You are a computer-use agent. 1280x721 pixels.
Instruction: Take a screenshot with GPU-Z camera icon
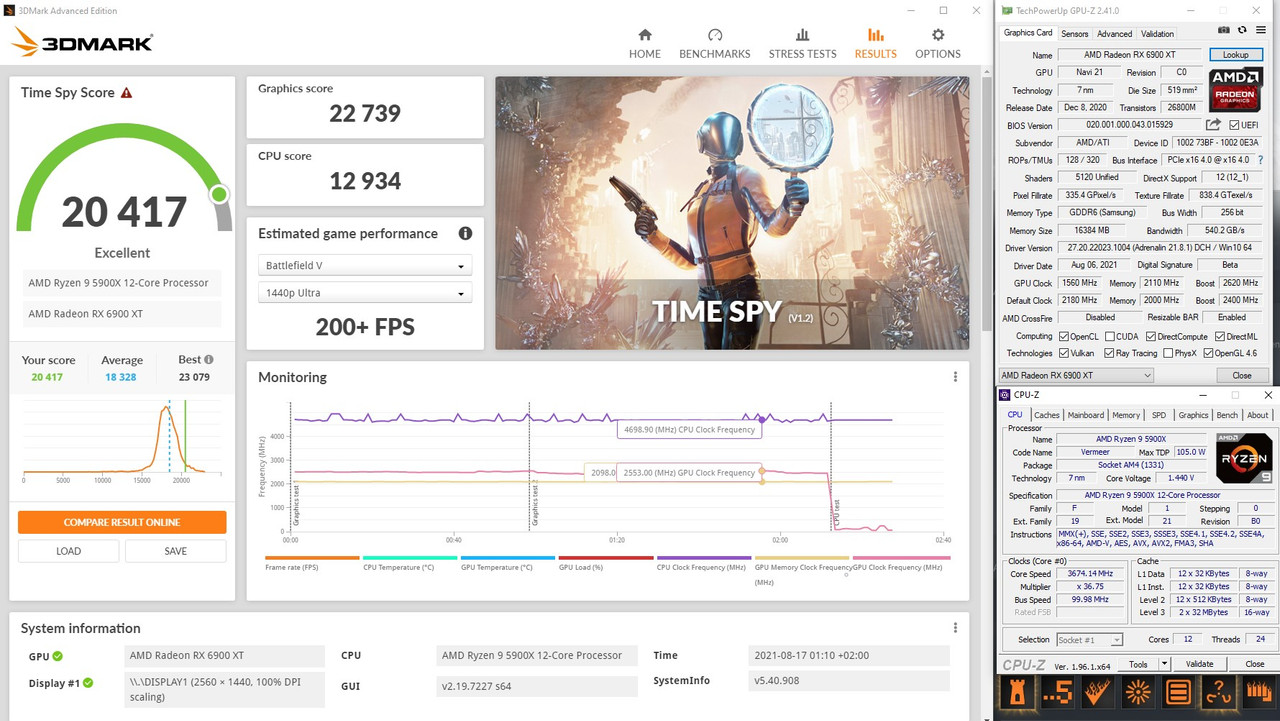[x=1223, y=32]
